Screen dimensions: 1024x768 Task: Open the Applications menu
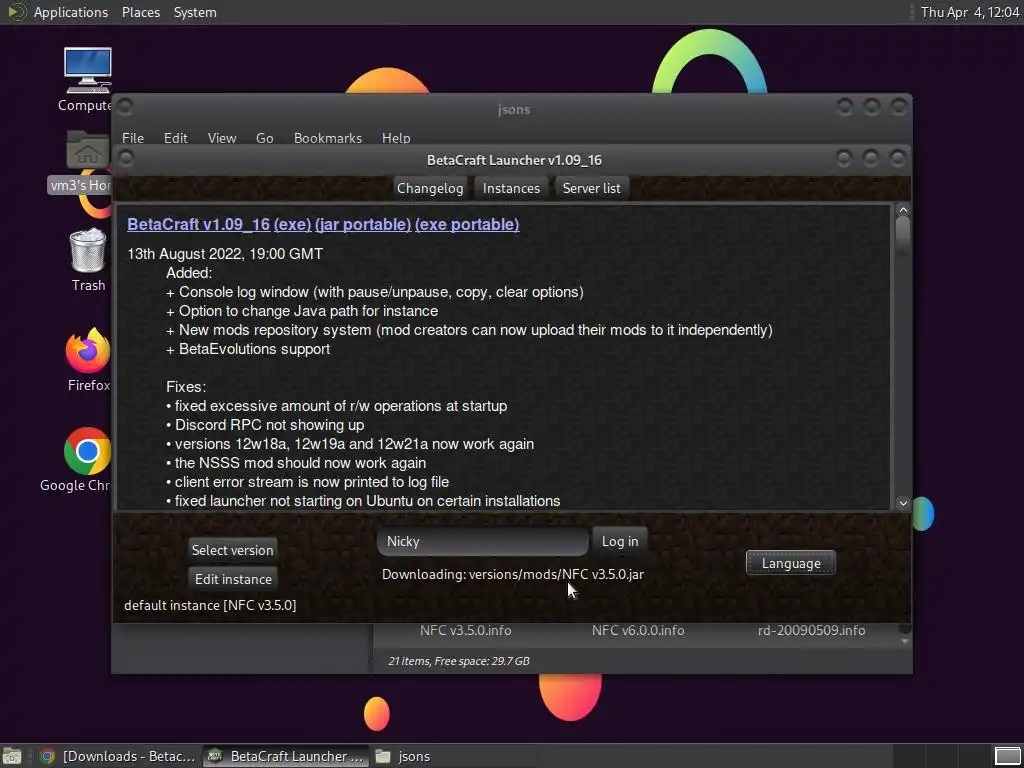[71, 12]
